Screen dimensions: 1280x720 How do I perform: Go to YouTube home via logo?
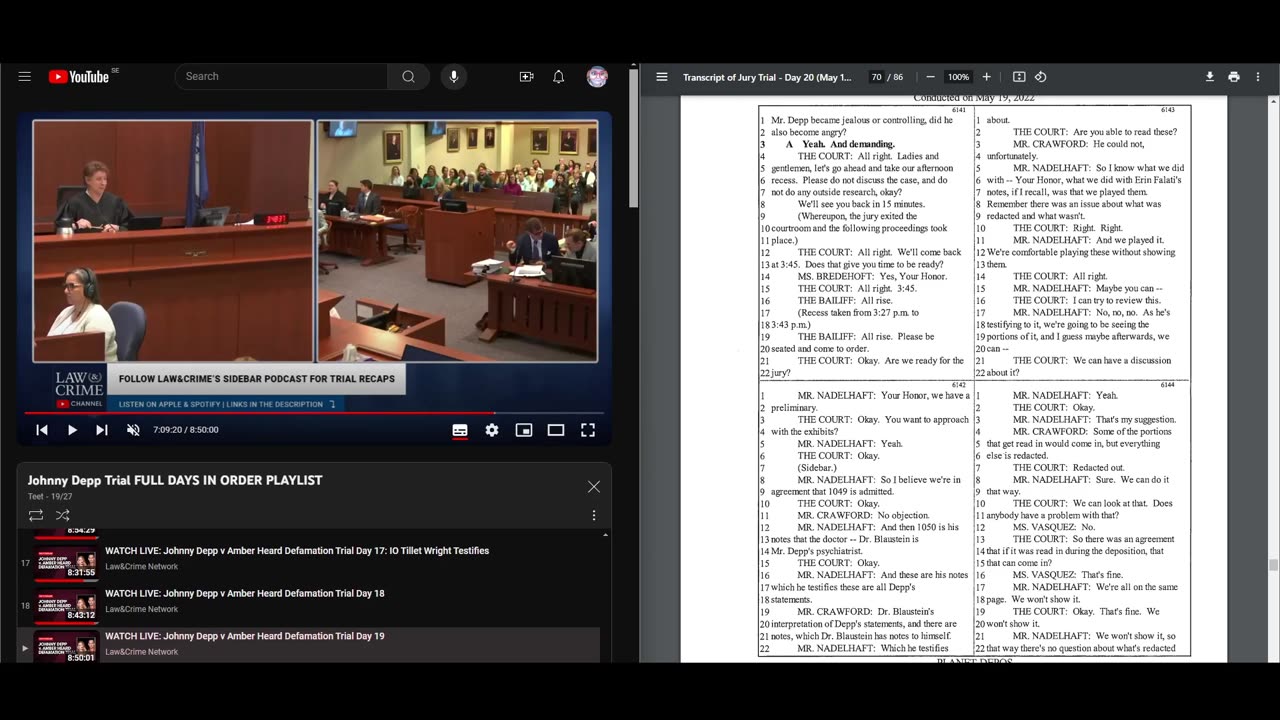coord(79,77)
